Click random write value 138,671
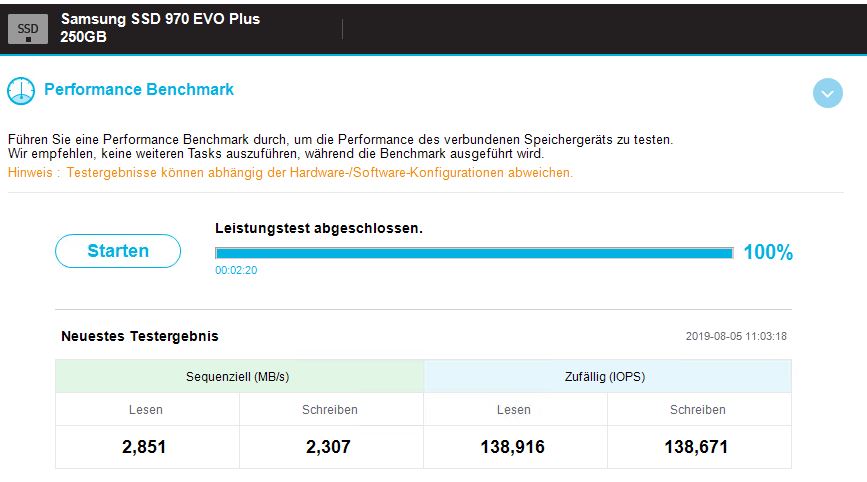867x482 pixels. click(x=696, y=447)
